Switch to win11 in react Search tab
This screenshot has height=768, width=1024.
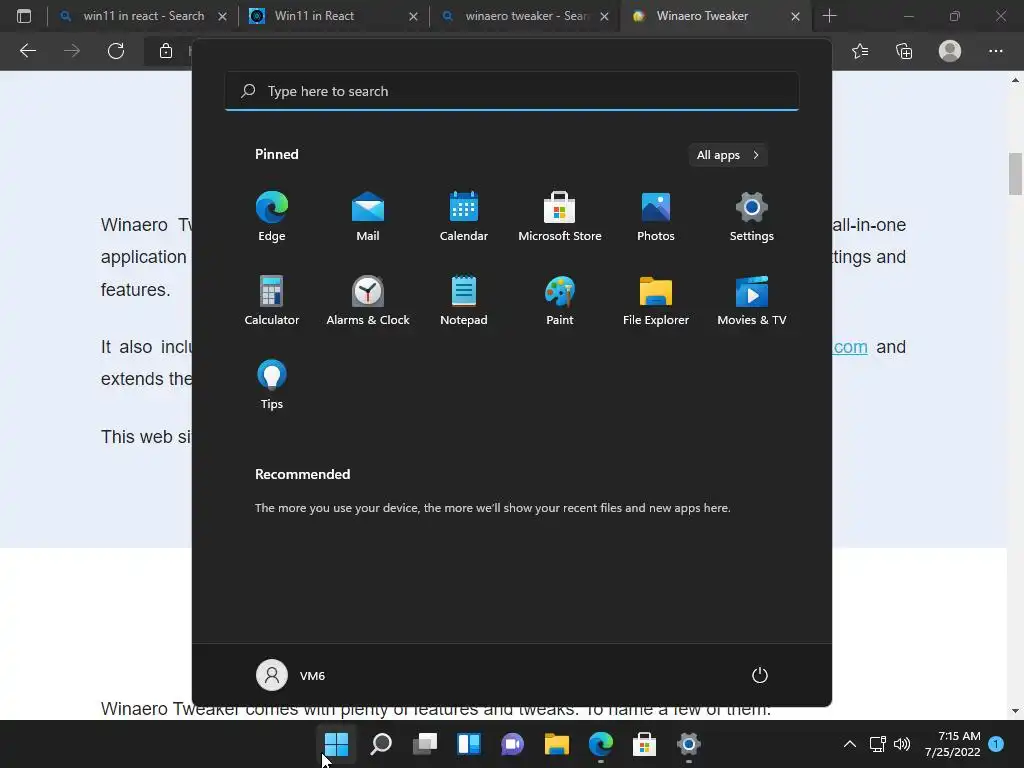(x=143, y=16)
